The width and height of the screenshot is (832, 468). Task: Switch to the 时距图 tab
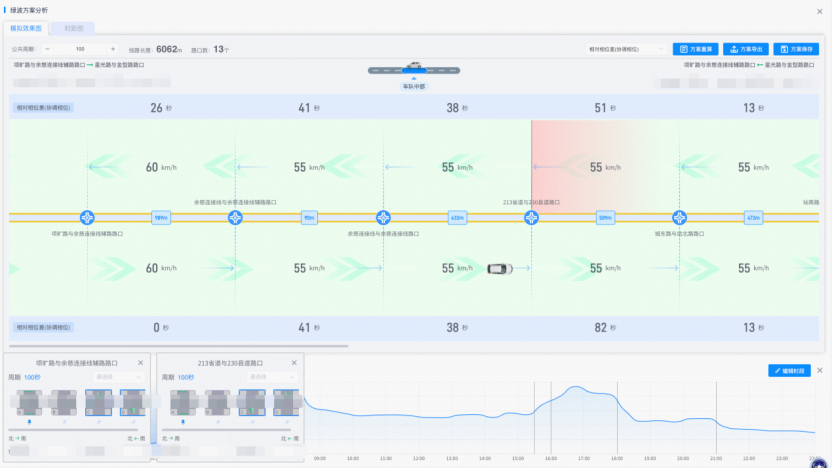pyautogui.click(x=73, y=29)
